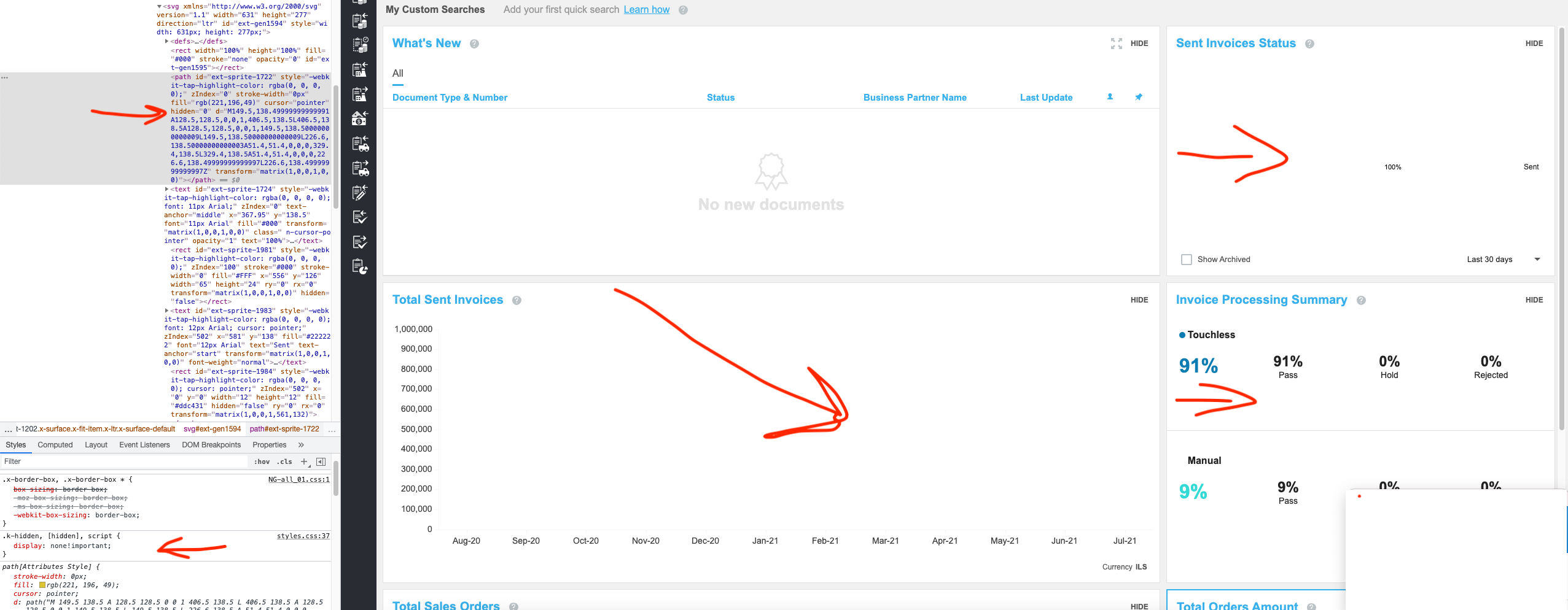Select the clipboard with clock icon
This screenshot has height=610, width=1568.
click(x=361, y=44)
